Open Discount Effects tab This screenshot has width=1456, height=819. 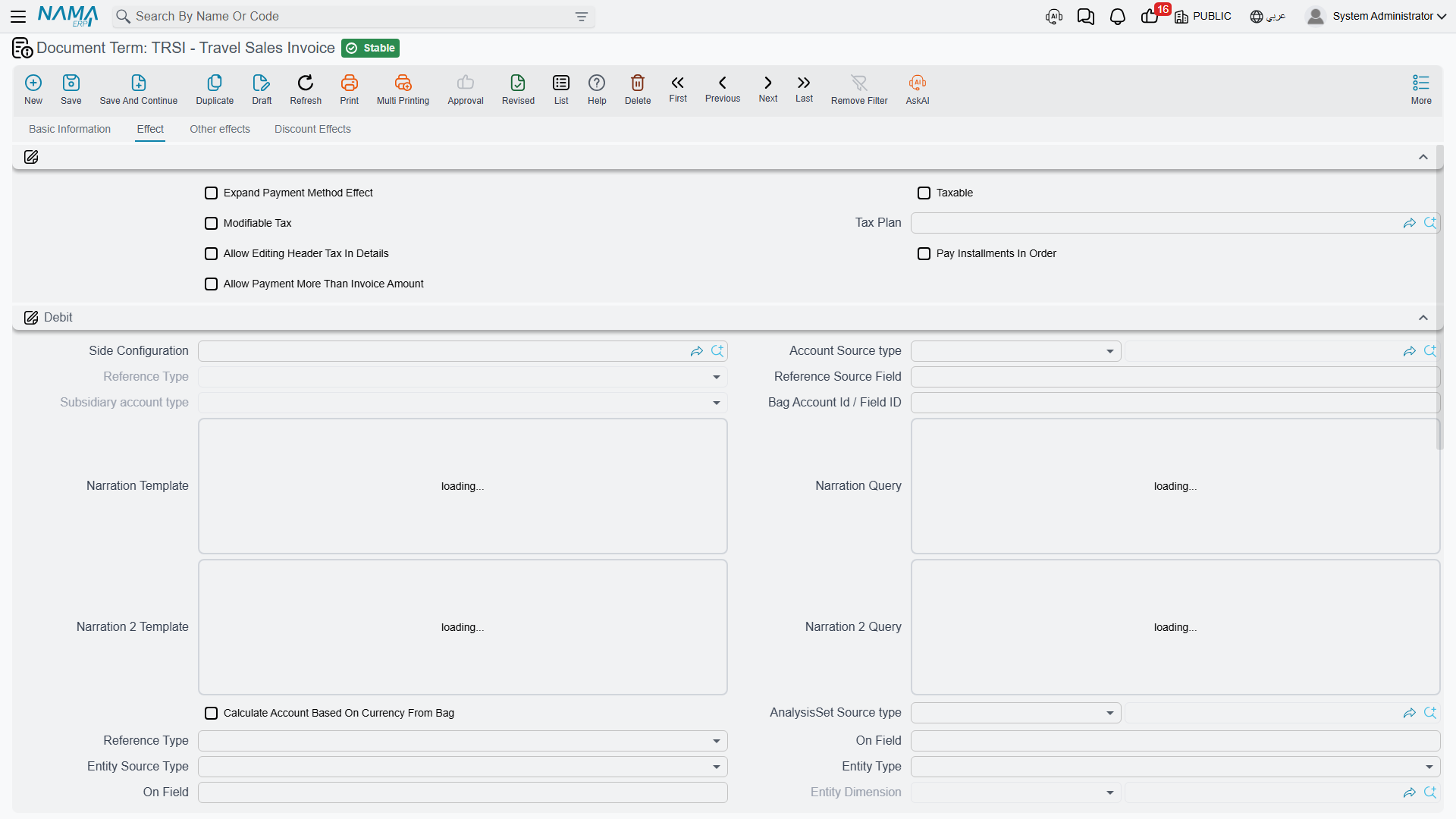click(x=312, y=129)
